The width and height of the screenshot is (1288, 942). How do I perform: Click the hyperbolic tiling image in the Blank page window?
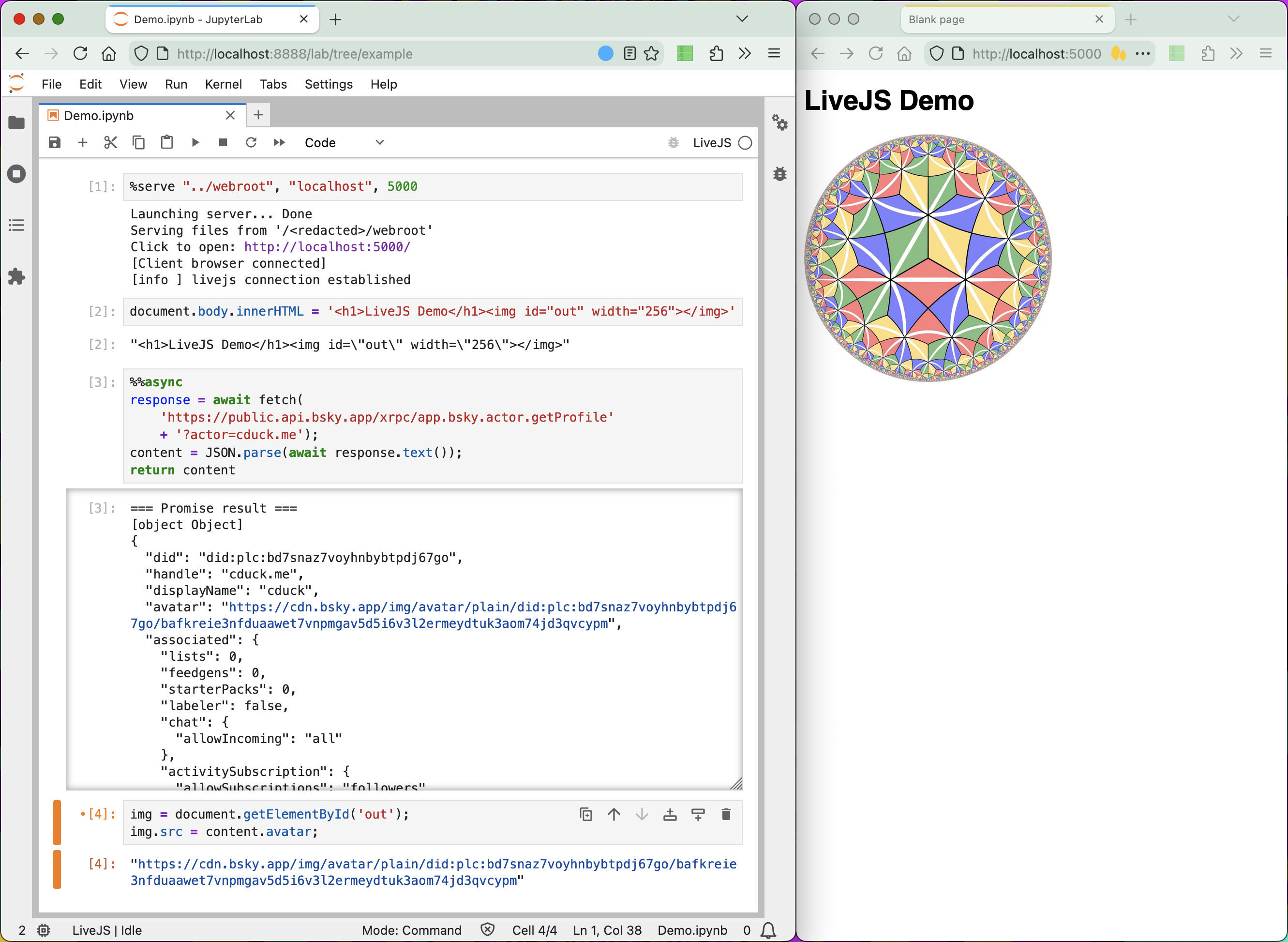tap(928, 258)
